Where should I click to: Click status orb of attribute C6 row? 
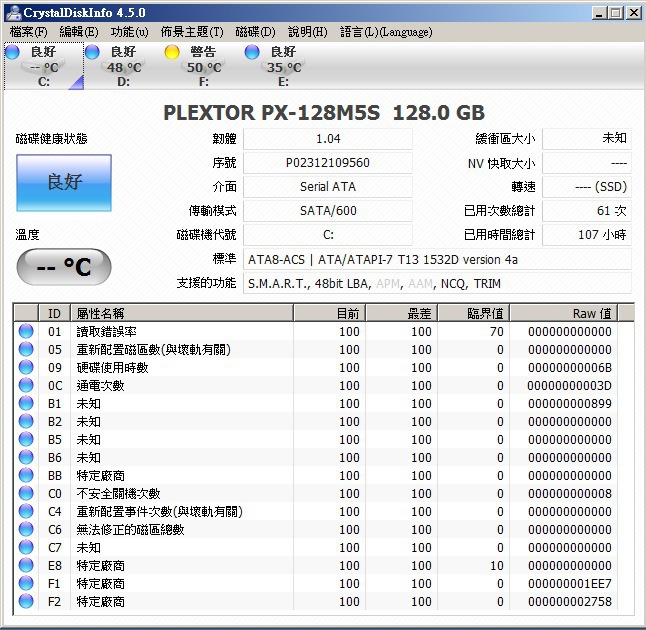26,529
